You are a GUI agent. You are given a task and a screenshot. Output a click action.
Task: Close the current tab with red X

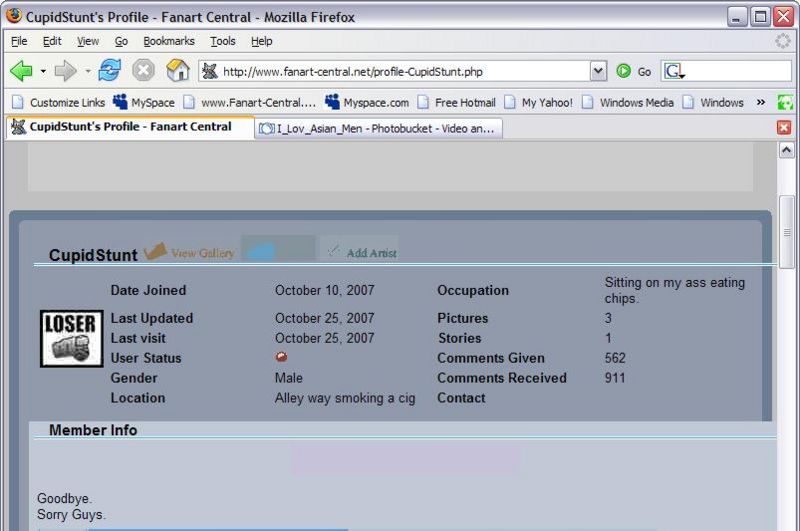784,128
